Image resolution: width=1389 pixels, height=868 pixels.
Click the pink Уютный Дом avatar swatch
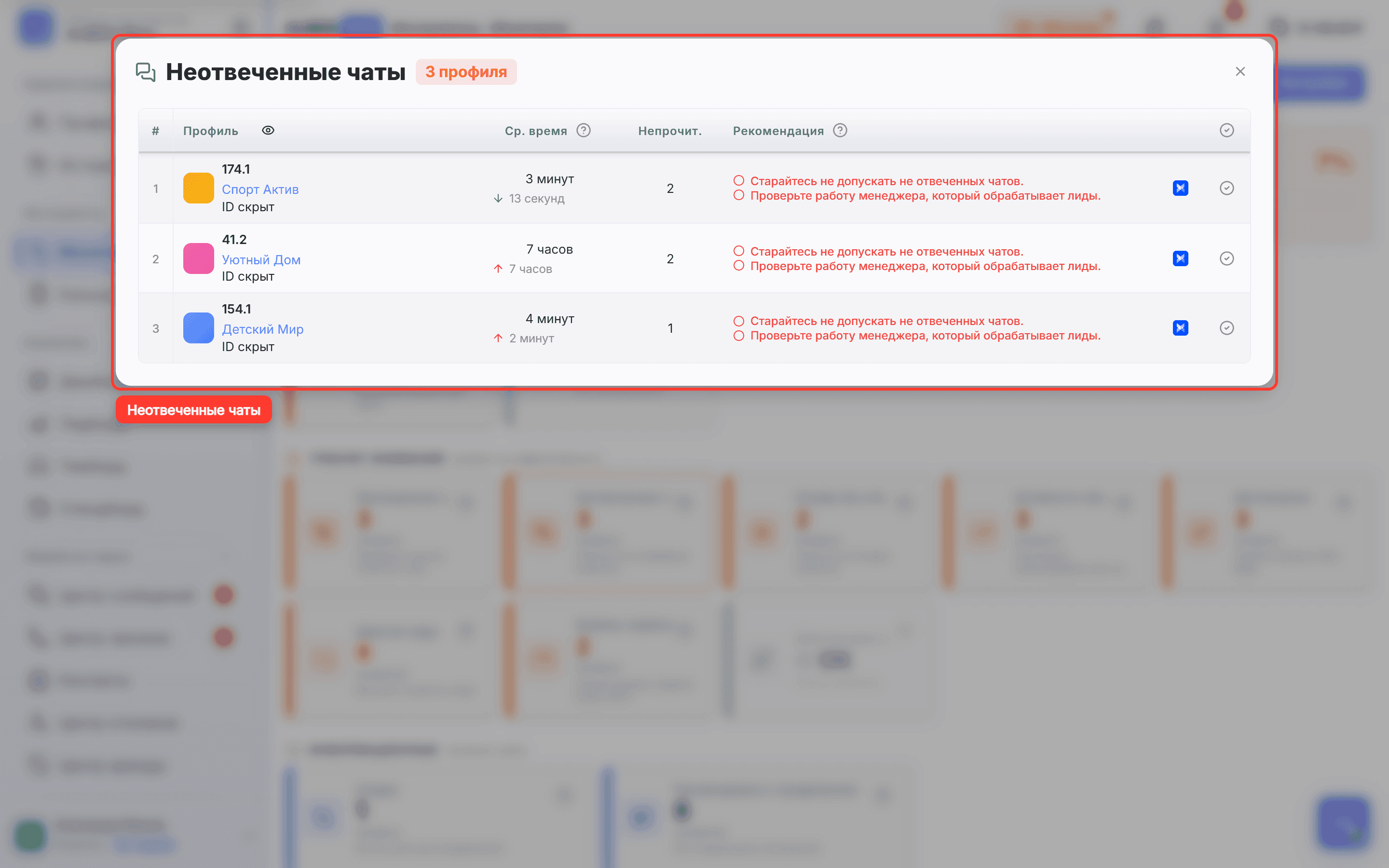pos(199,258)
